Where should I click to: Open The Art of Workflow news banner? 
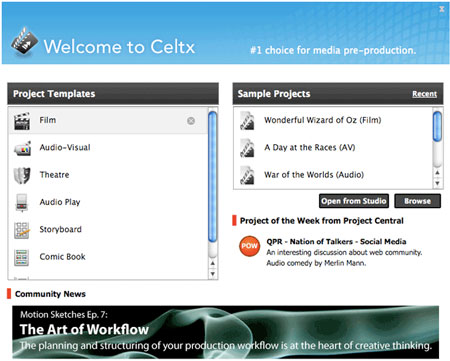[x=226, y=332]
